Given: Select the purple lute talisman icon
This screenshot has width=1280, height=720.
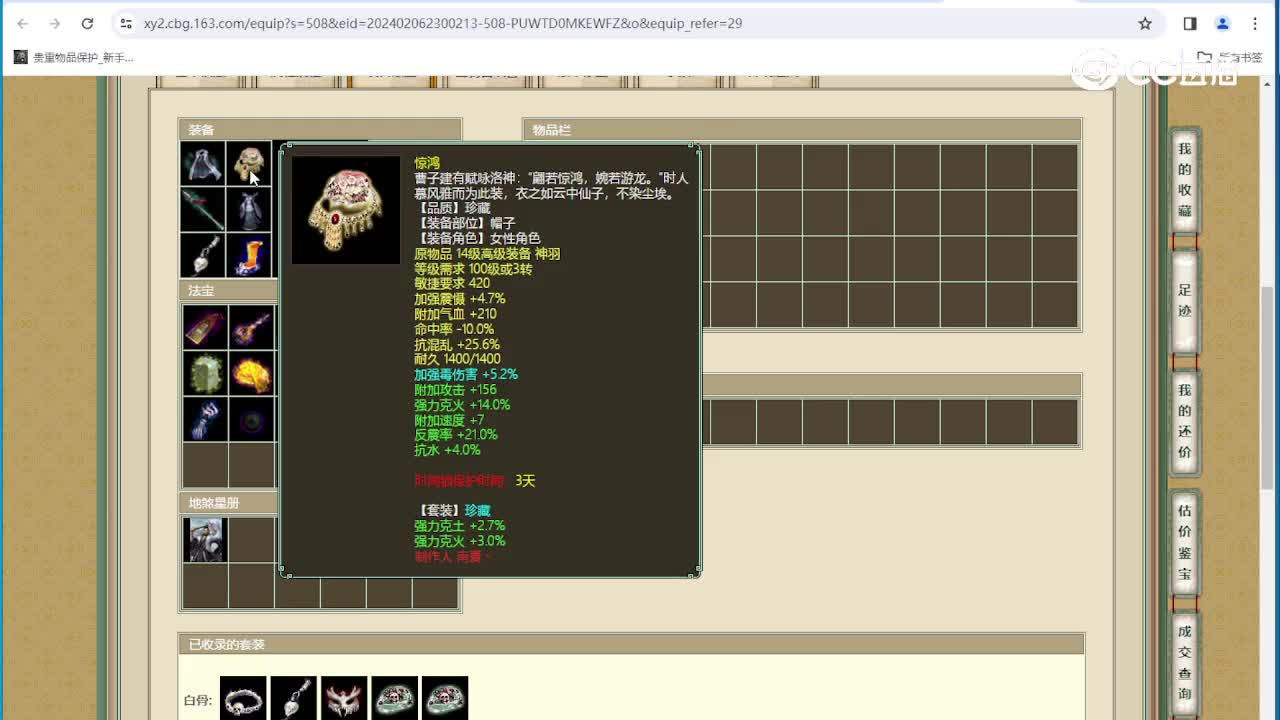Looking at the screenshot, I should click(251, 327).
